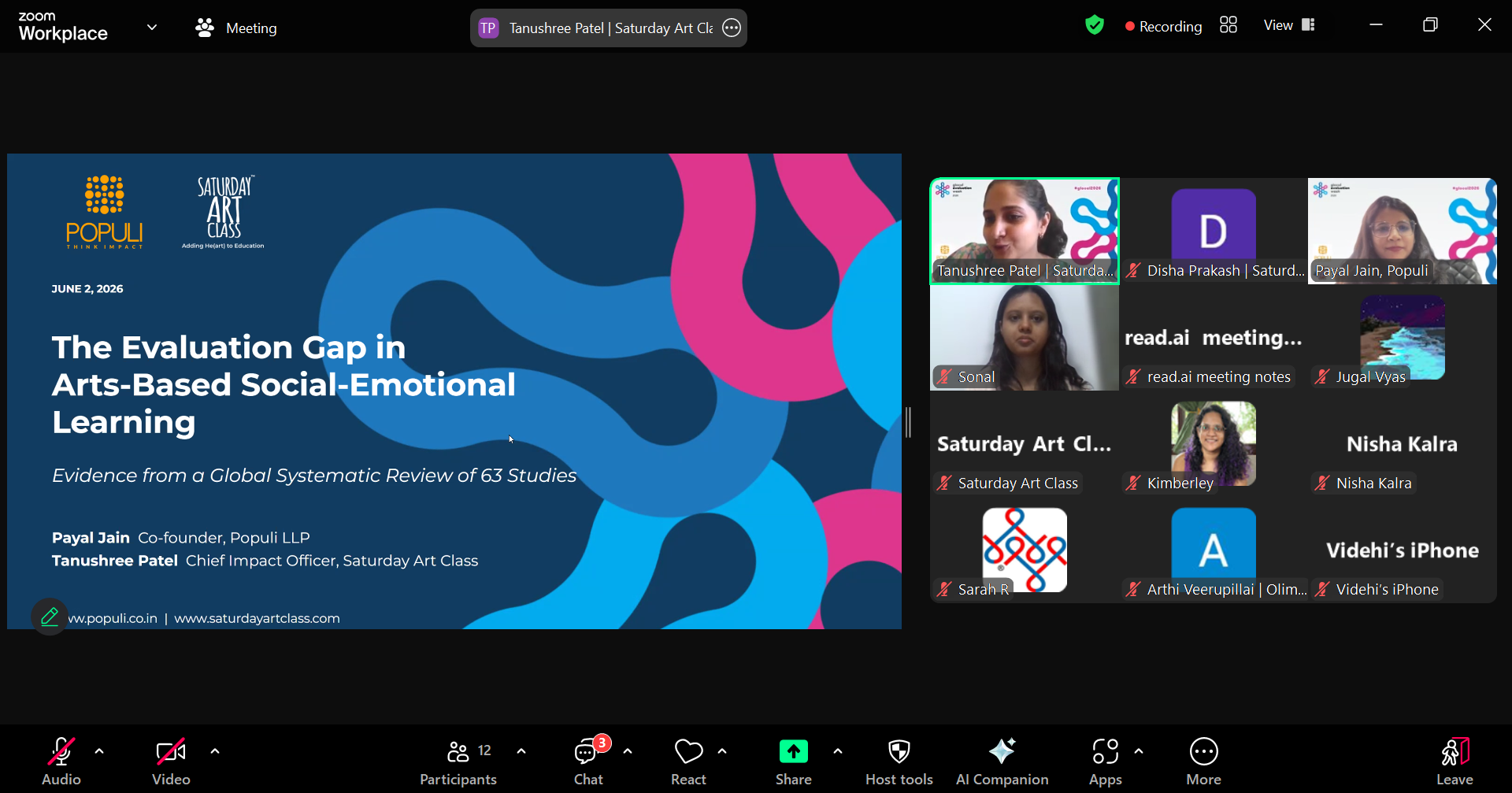The width and height of the screenshot is (1512, 793).
Task: Expand the Participants options arrow
Action: (521, 751)
